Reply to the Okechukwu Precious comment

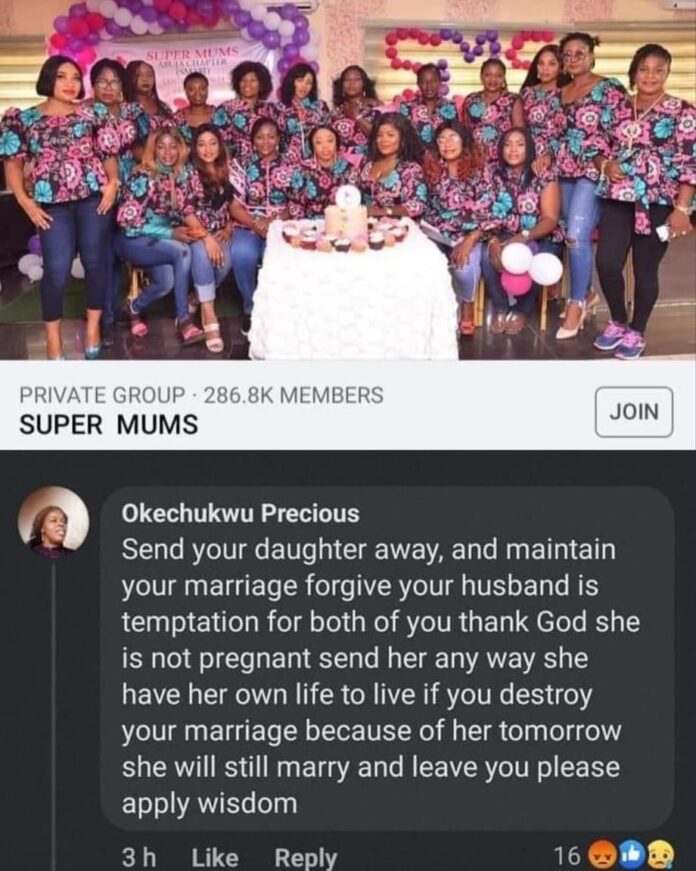pyautogui.click(x=306, y=857)
